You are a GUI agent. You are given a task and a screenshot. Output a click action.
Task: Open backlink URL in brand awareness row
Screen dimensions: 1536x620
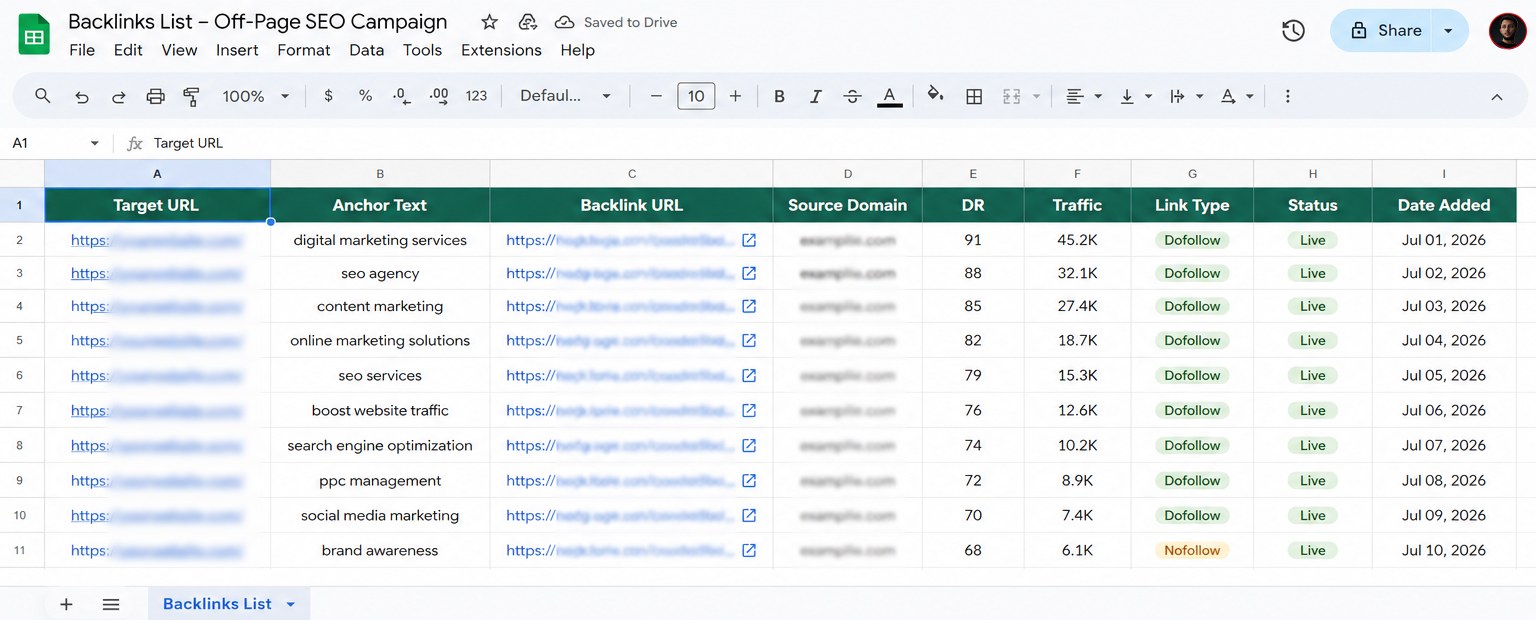tap(620, 550)
